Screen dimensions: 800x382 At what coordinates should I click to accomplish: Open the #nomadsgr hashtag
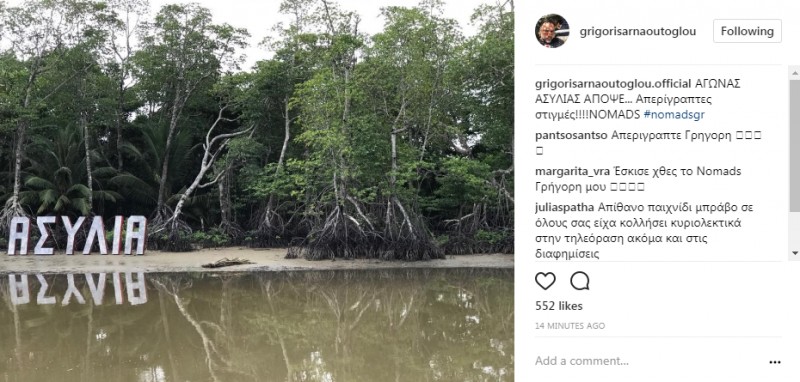pos(674,115)
